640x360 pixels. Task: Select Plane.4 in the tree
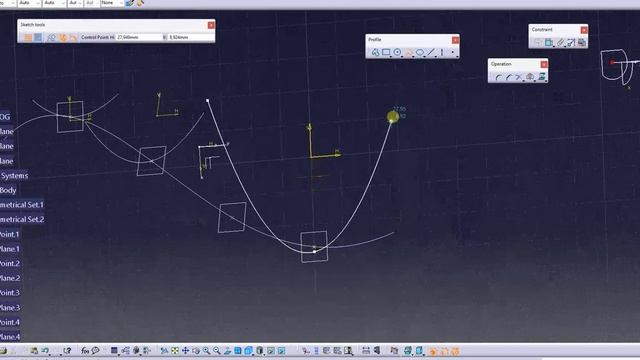point(10,337)
